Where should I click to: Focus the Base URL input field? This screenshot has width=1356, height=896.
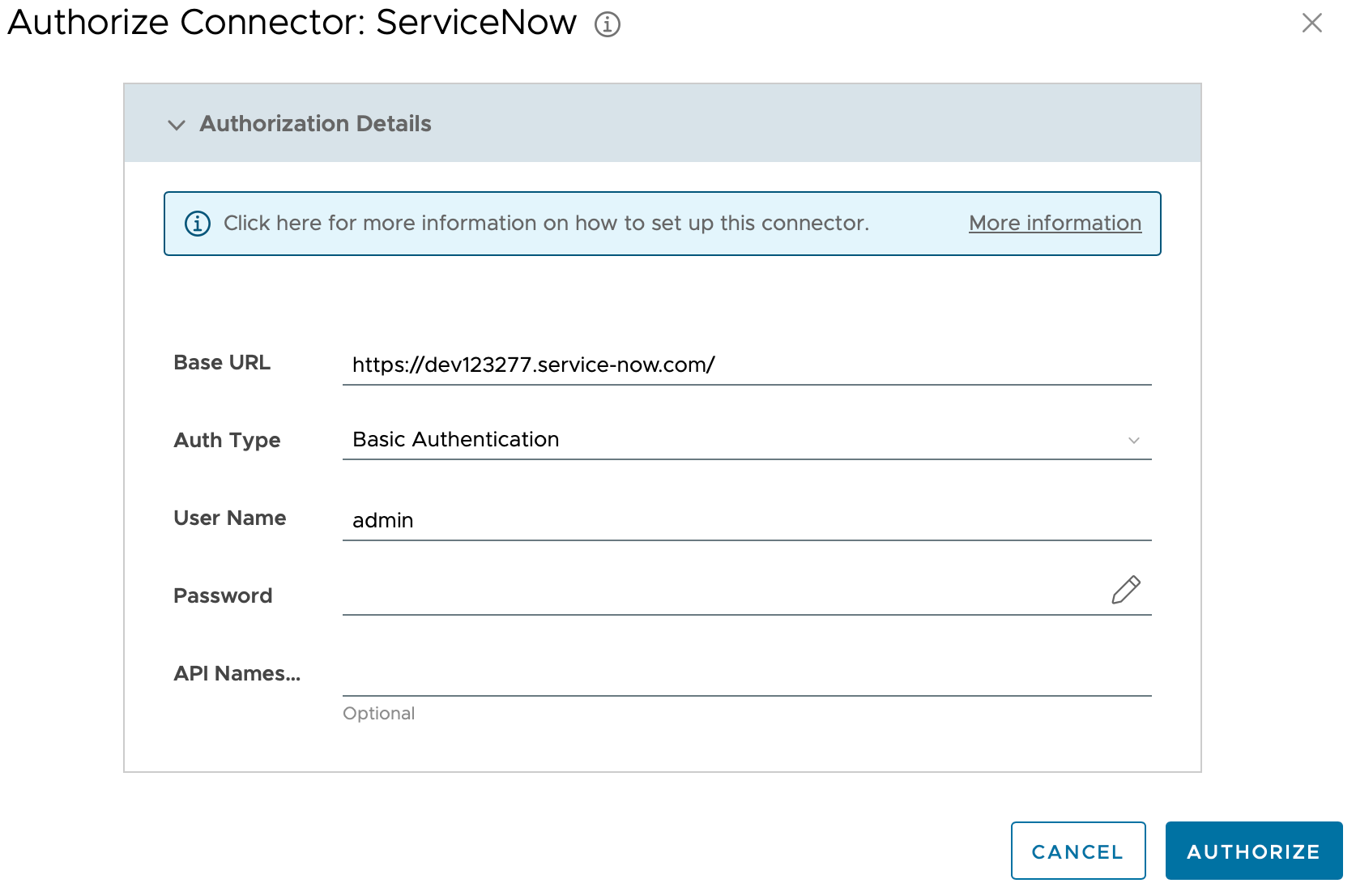click(x=745, y=365)
